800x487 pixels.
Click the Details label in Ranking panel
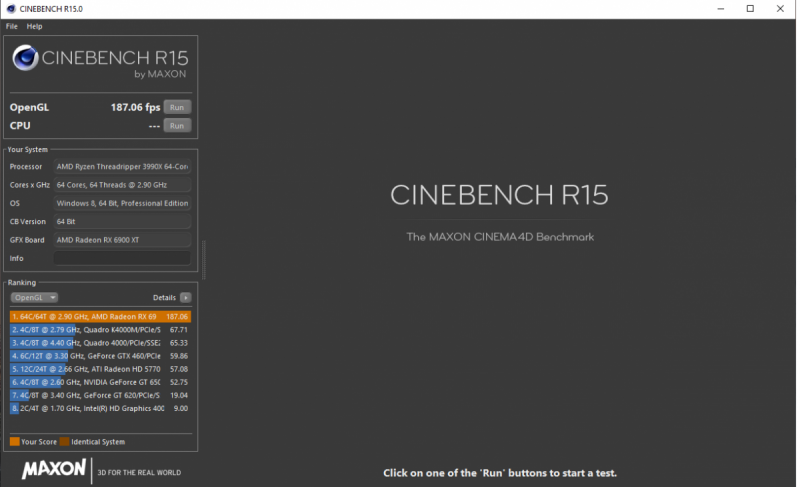coord(164,297)
